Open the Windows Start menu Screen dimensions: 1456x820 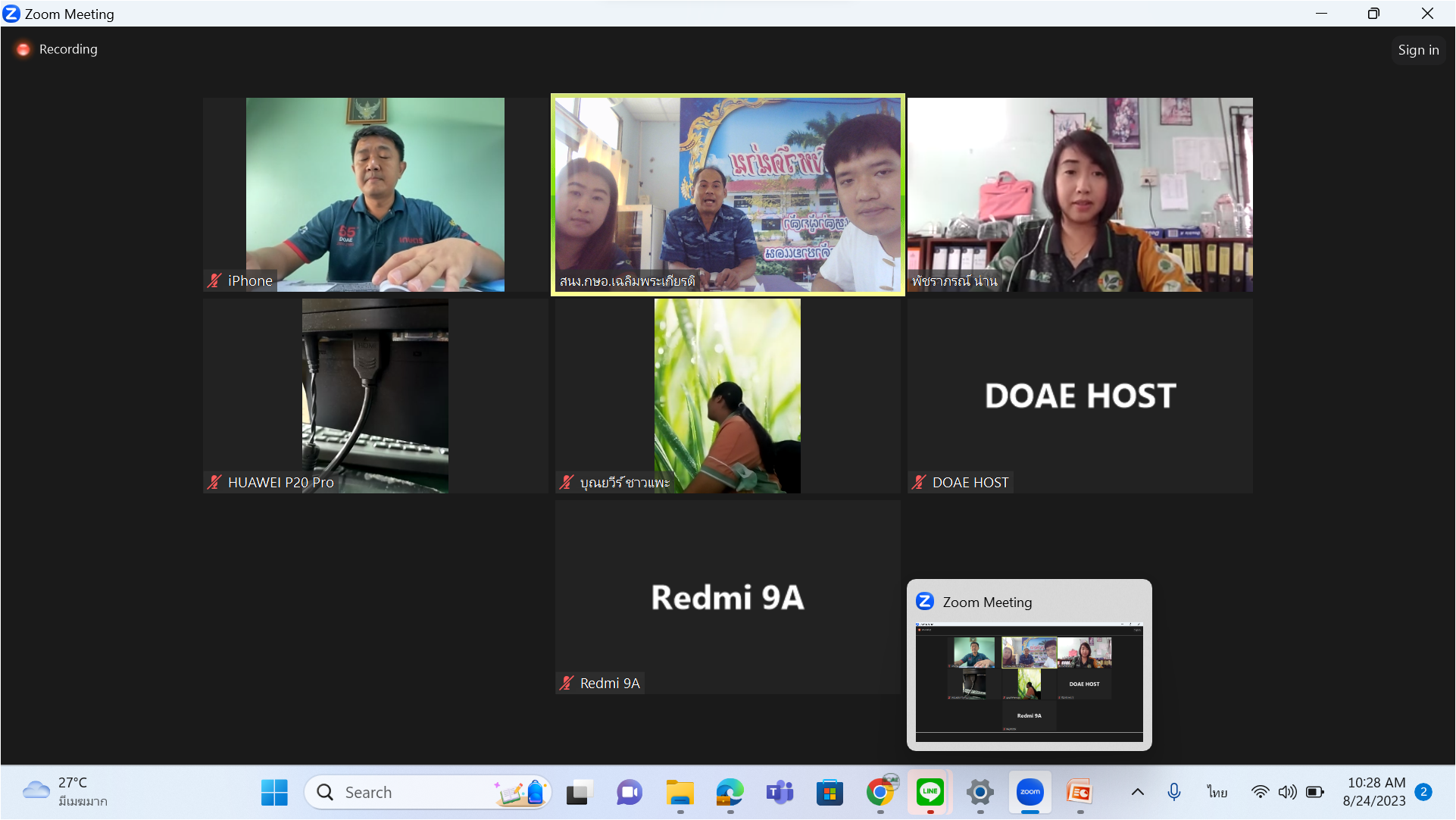[x=274, y=793]
